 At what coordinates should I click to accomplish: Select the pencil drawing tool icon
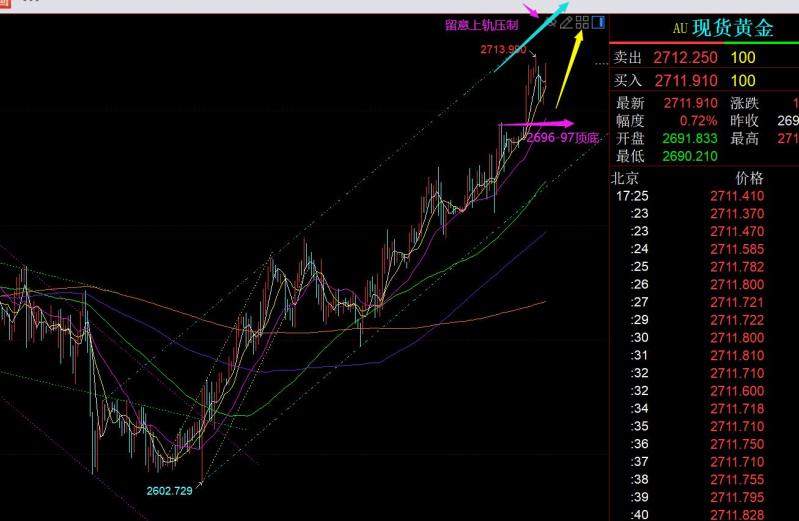pyautogui.click(x=566, y=22)
